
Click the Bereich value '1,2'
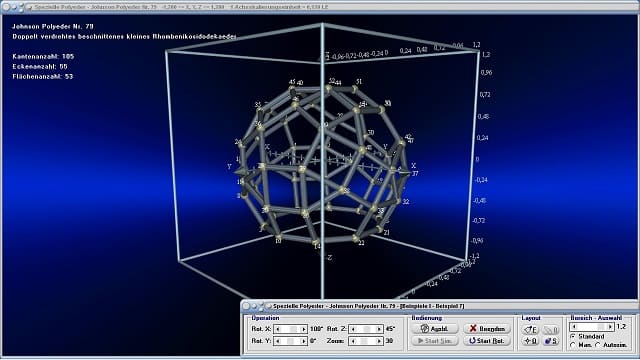pos(621,327)
